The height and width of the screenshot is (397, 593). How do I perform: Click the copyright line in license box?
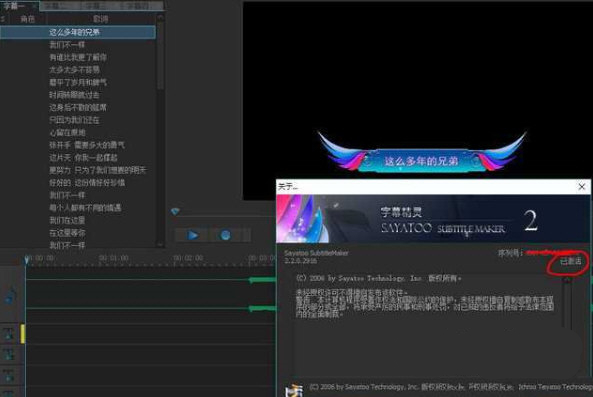[x=378, y=278]
